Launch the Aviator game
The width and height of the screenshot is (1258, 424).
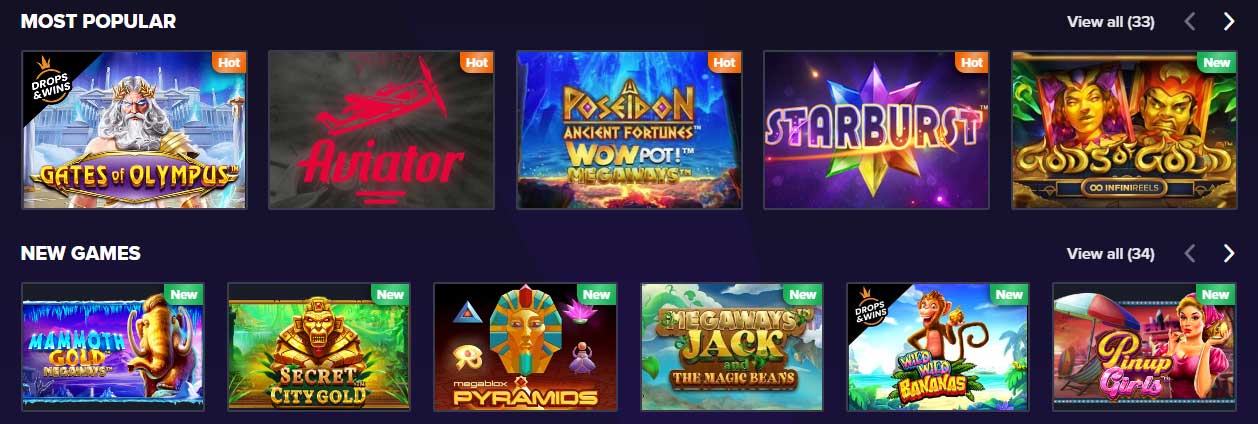point(381,129)
